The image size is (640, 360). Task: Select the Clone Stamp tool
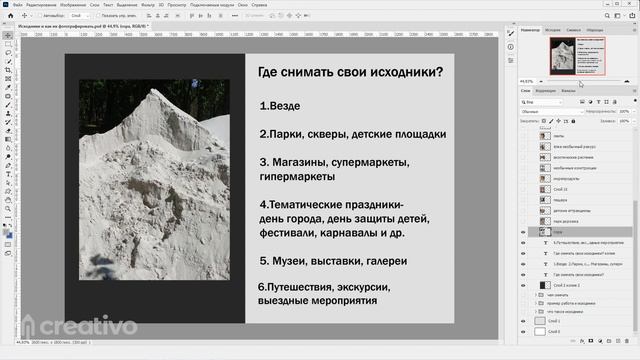pos(8,113)
